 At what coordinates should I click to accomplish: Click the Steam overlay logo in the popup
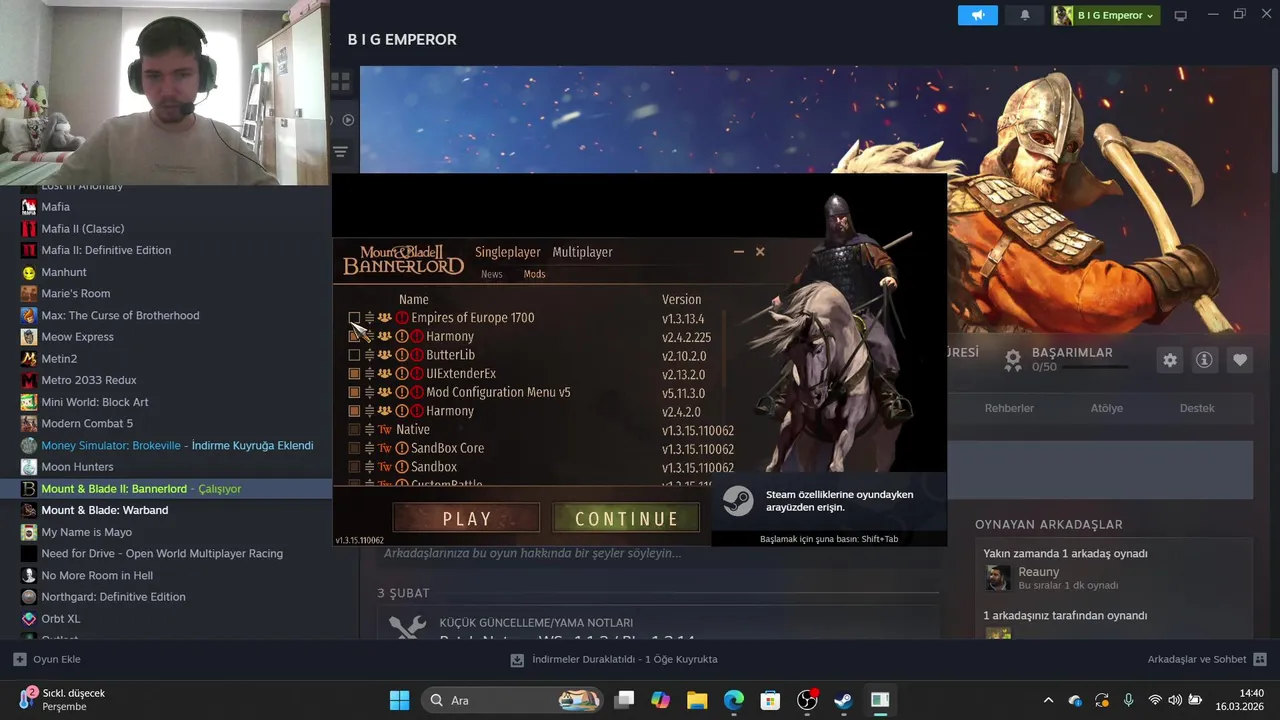pos(738,500)
